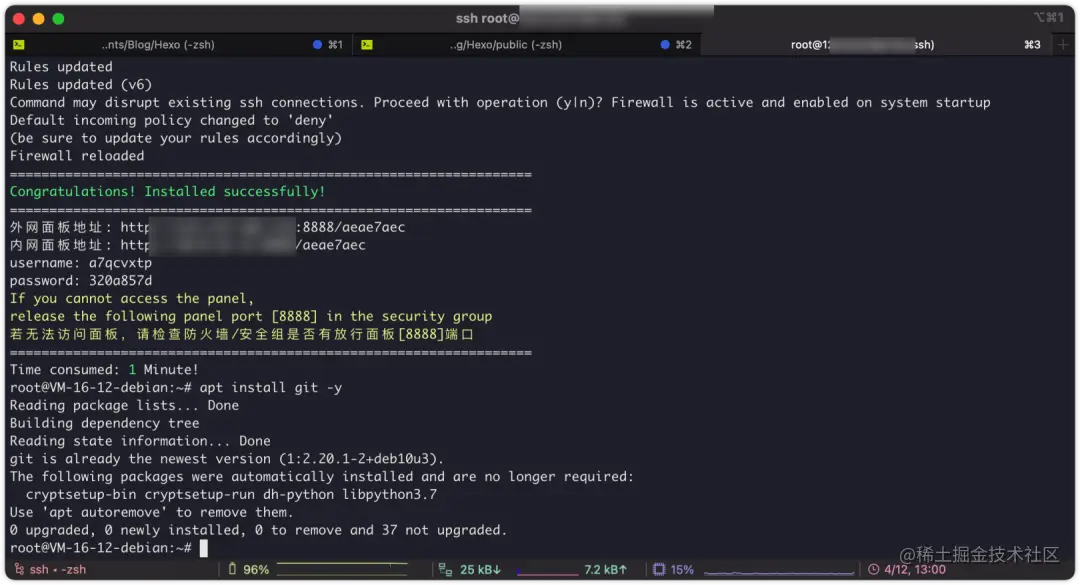The width and height of the screenshot is (1080, 585).
Task: Click the username a7qcvxtp line
Action: (x=81, y=263)
